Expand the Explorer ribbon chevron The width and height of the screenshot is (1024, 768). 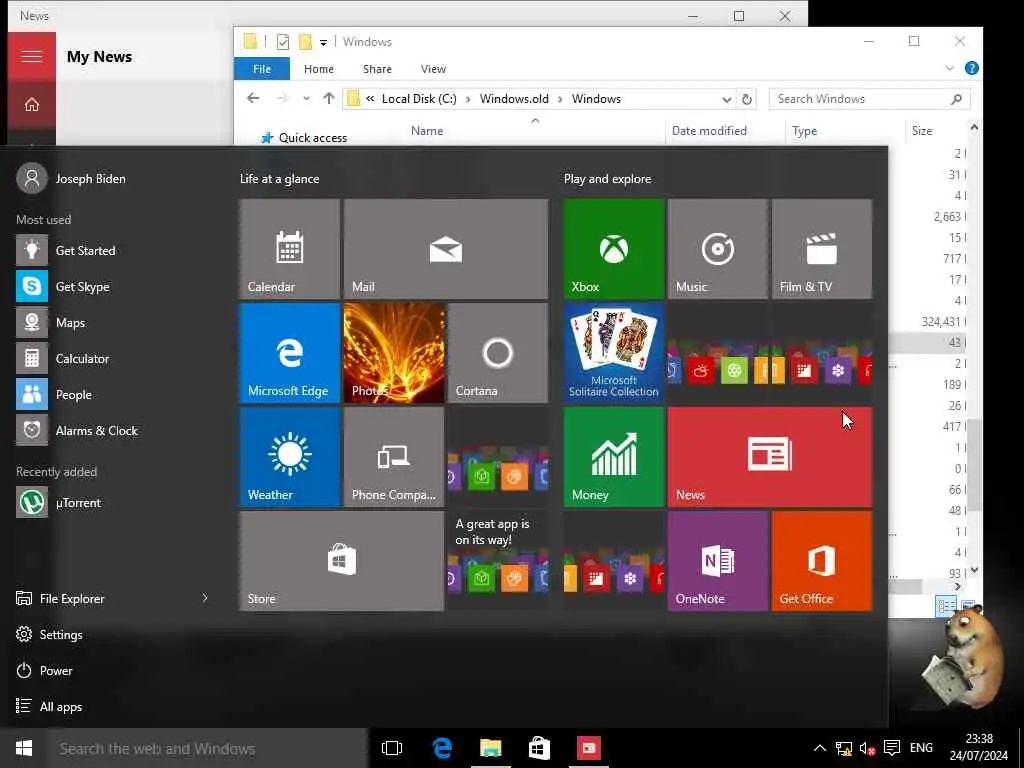tap(950, 68)
